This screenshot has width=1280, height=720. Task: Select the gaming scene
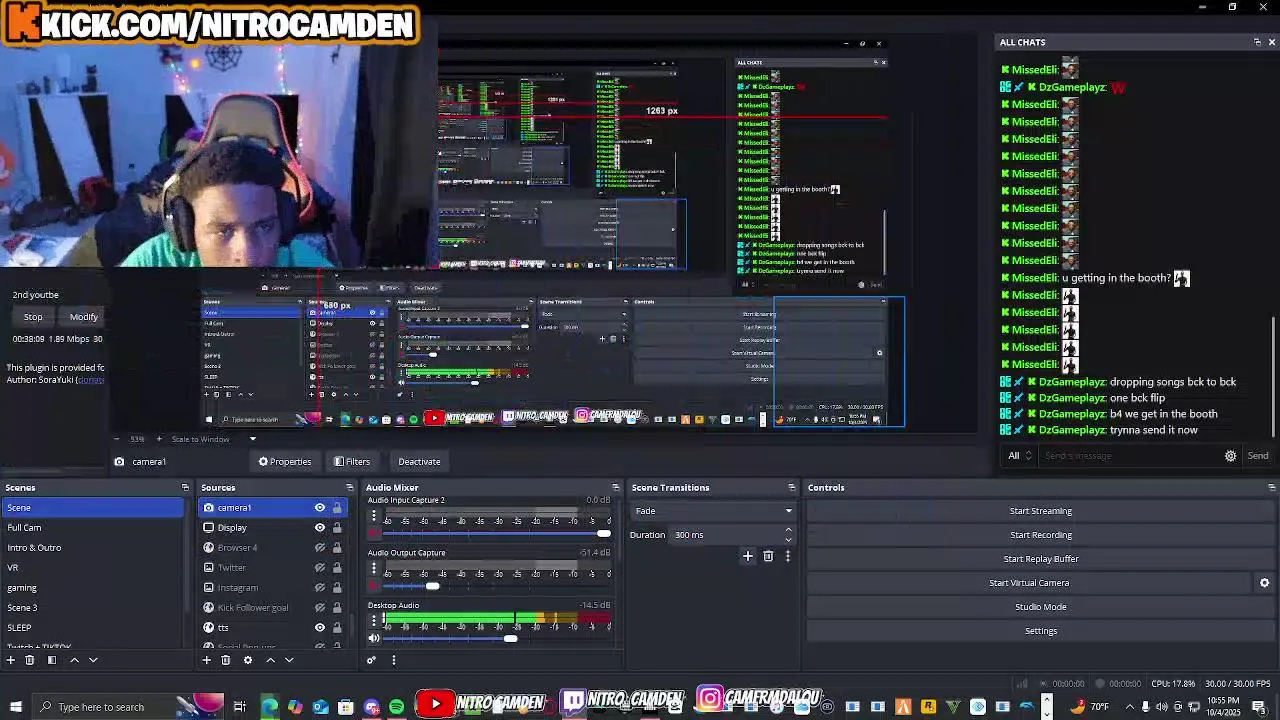click(93, 588)
